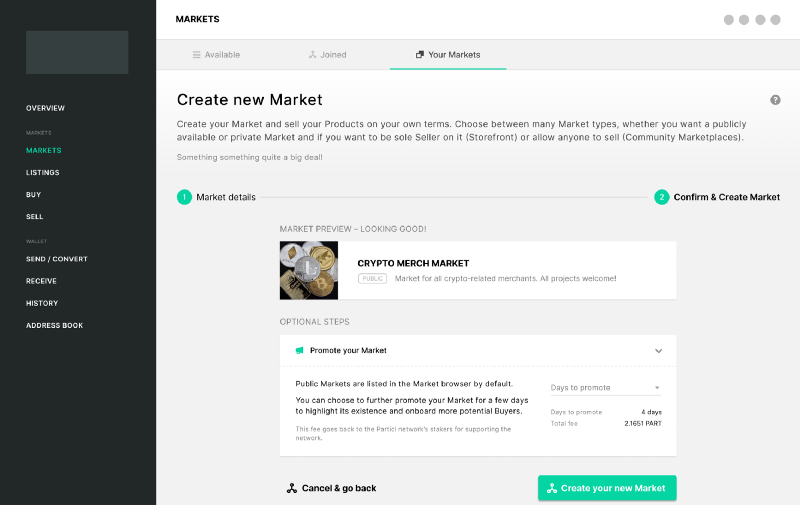The width and height of the screenshot is (800, 505).
Task: Click the Crypto Merch Market coin thumbnail
Action: click(x=309, y=270)
